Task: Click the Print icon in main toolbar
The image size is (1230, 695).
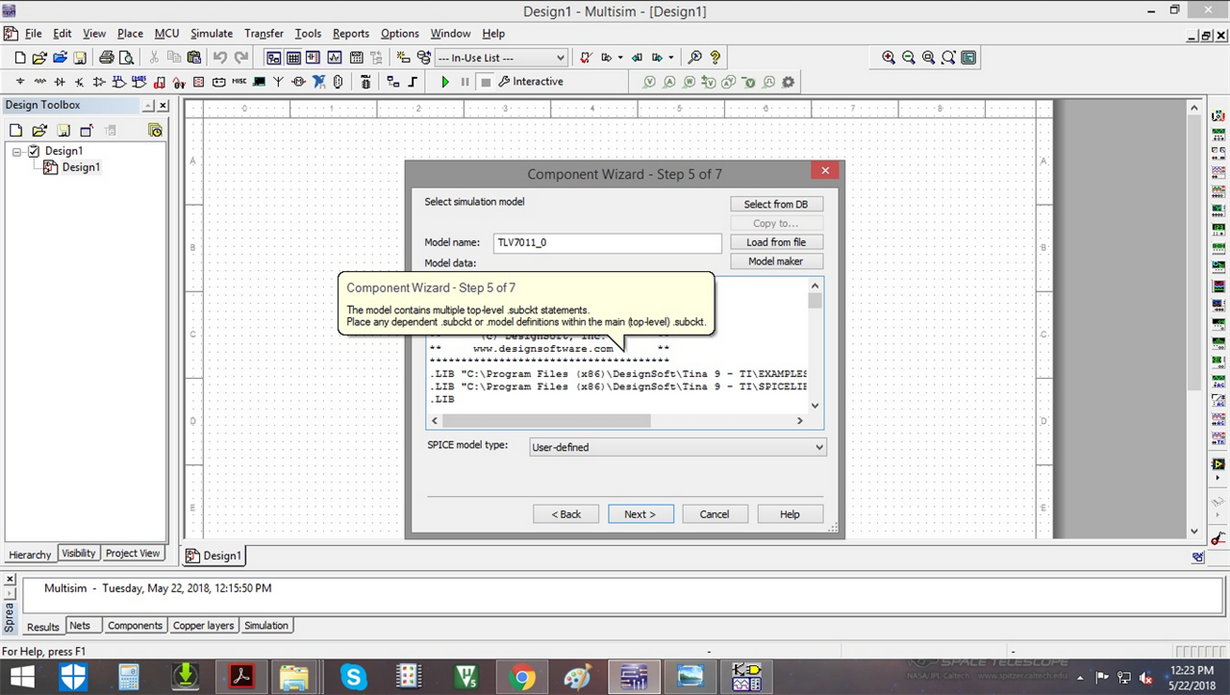Action: point(106,58)
